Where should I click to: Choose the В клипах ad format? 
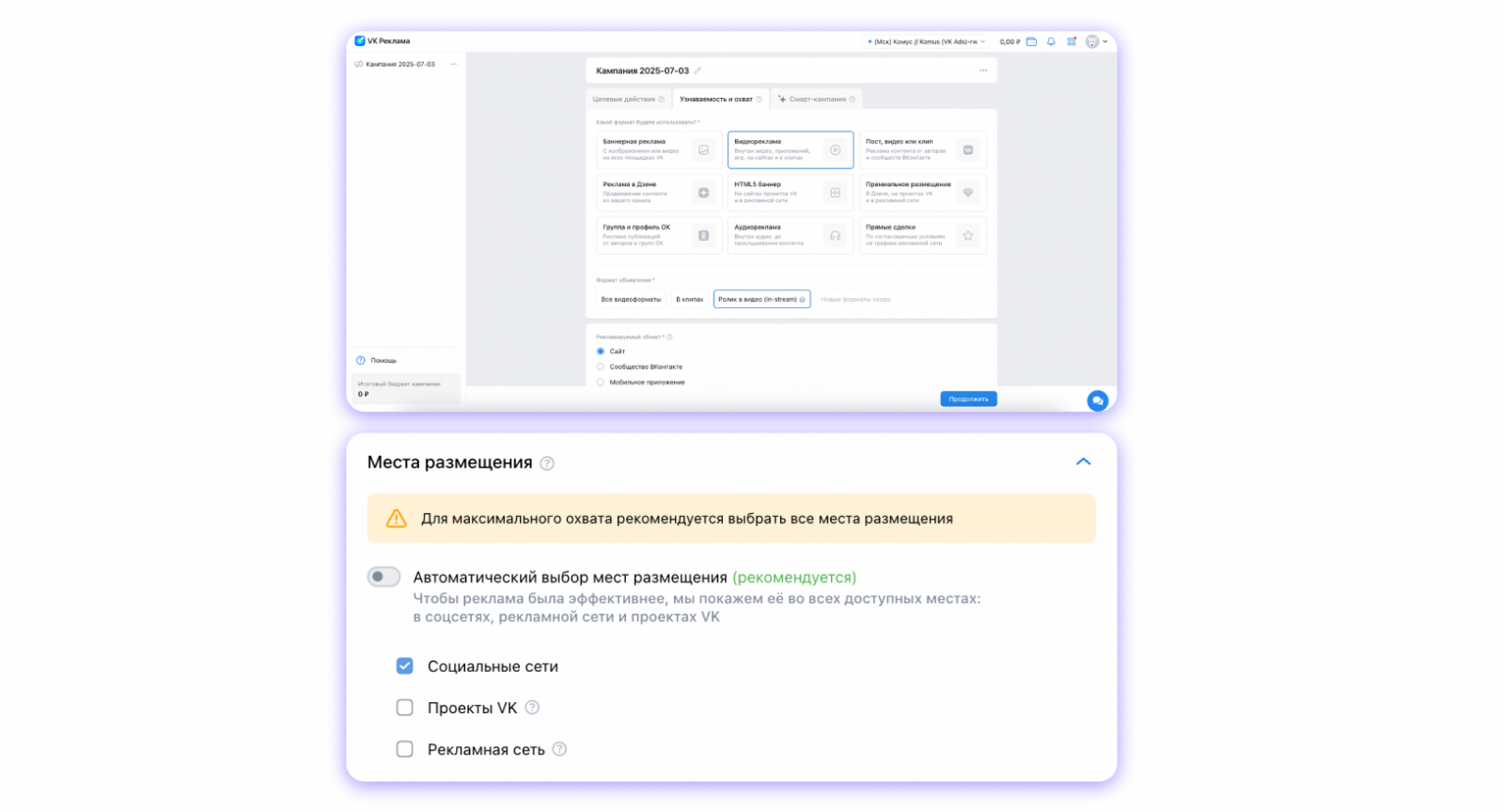pos(689,300)
